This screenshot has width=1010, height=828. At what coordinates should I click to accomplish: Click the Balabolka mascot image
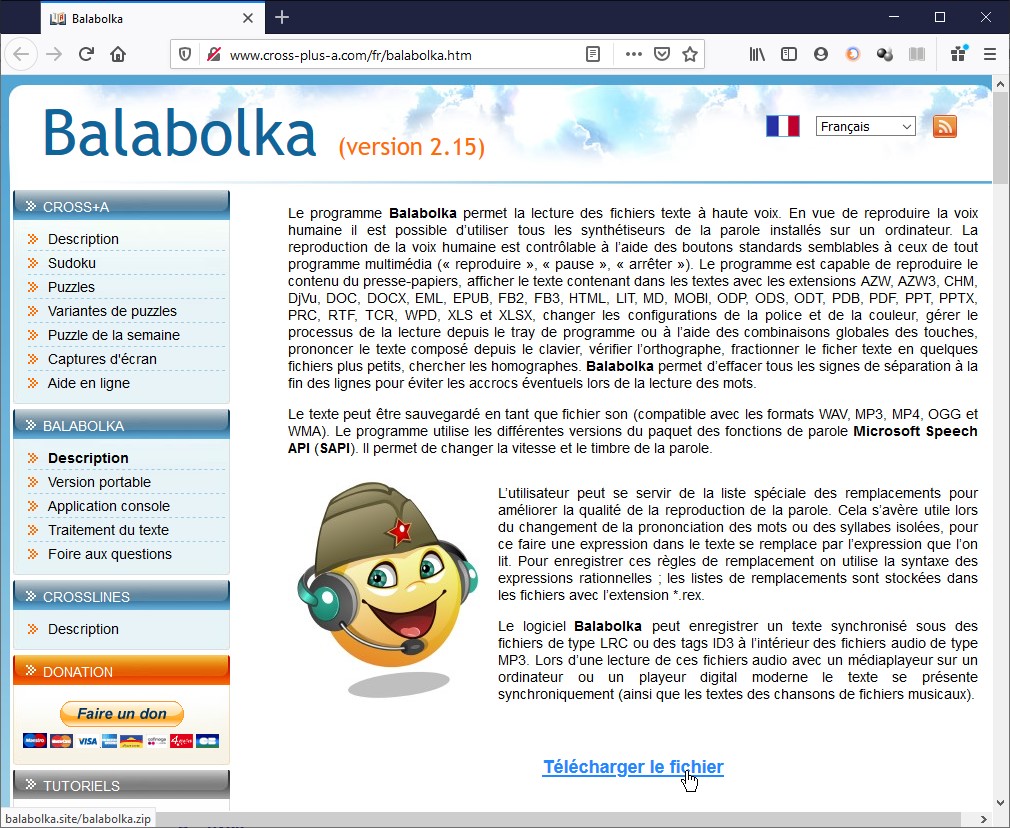point(387,589)
